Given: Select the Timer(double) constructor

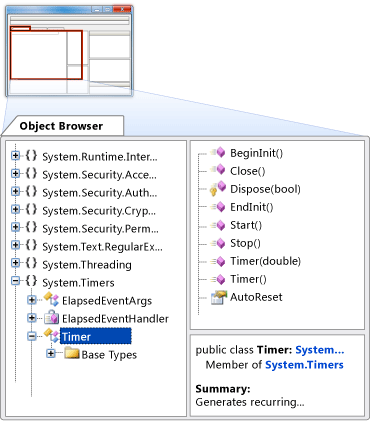Looking at the screenshot, I should click(x=265, y=261).
